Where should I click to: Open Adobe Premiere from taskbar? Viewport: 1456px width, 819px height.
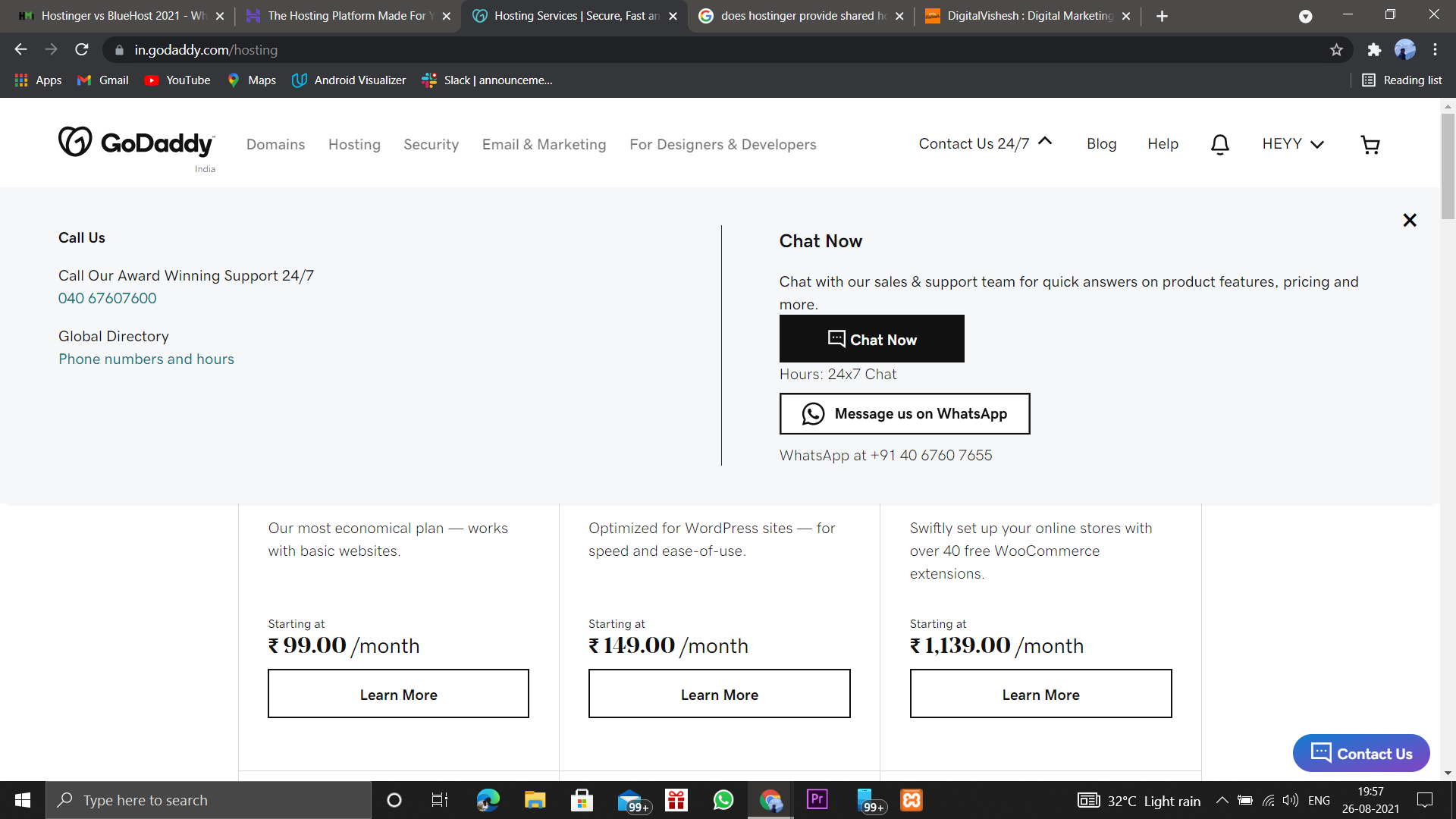tap(817, 800)
